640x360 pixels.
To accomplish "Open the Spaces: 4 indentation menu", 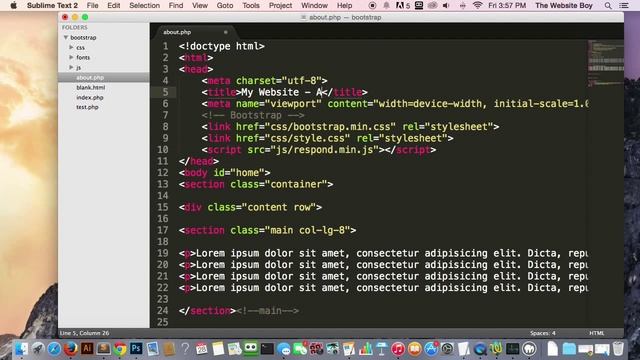I will (x=542, y=333).
